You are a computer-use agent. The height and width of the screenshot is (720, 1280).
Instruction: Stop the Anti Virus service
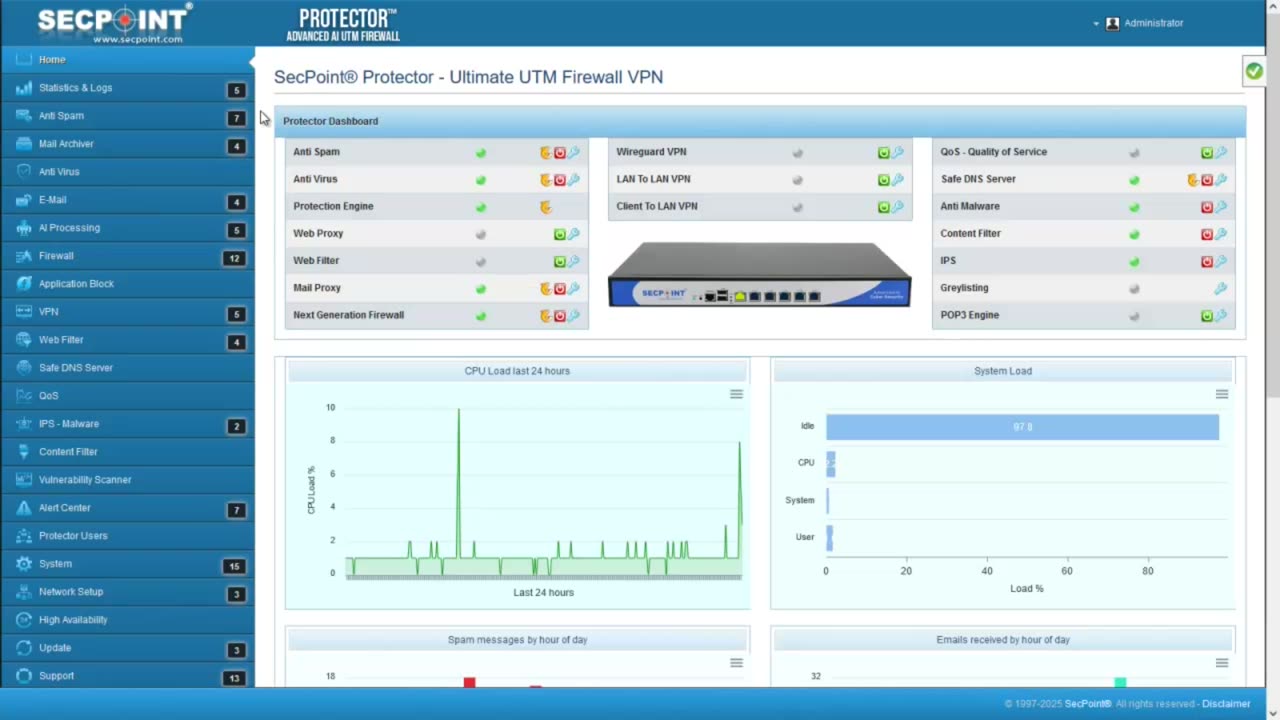click(x=560, y=180)
